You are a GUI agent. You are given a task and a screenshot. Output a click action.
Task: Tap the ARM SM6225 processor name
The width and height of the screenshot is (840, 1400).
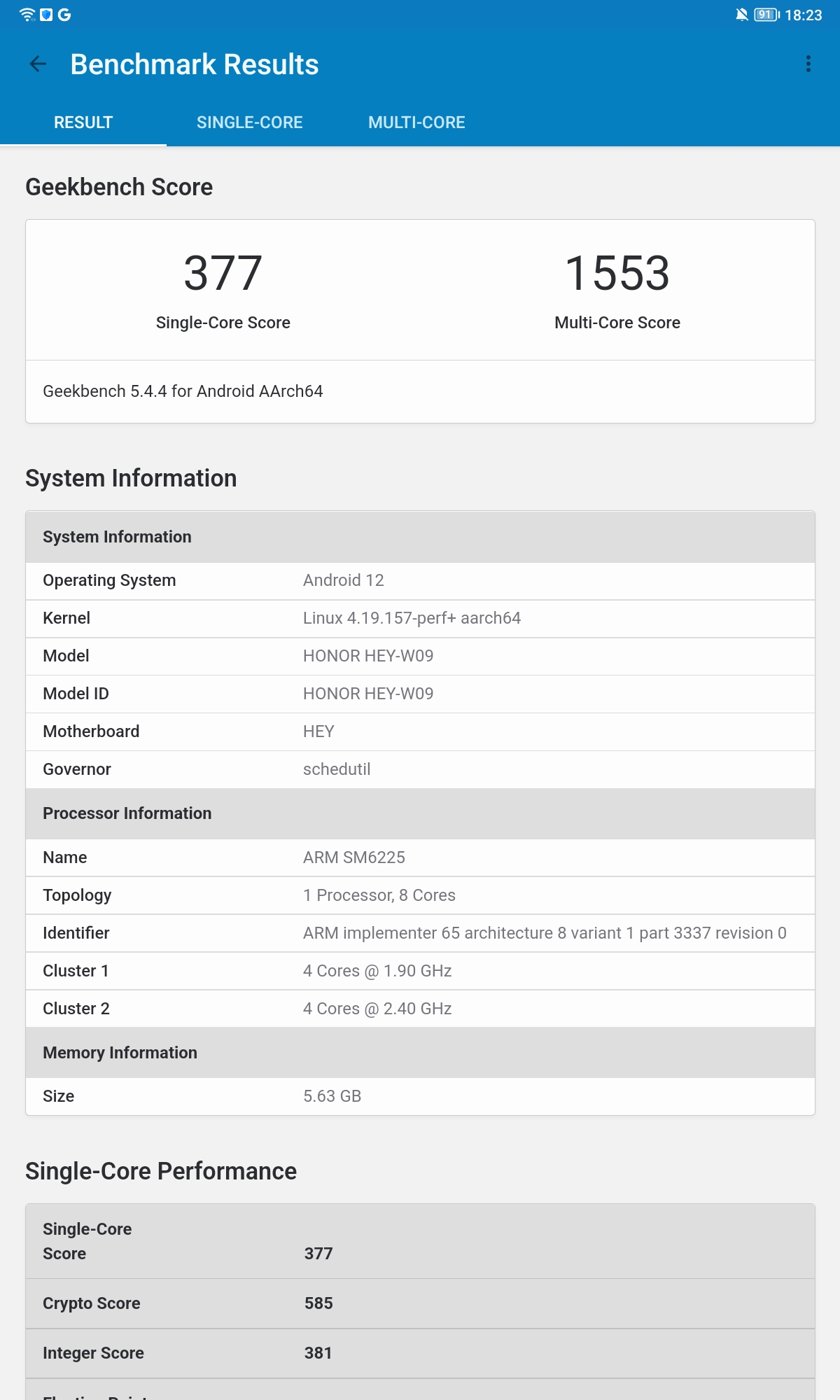coord(354,857)
